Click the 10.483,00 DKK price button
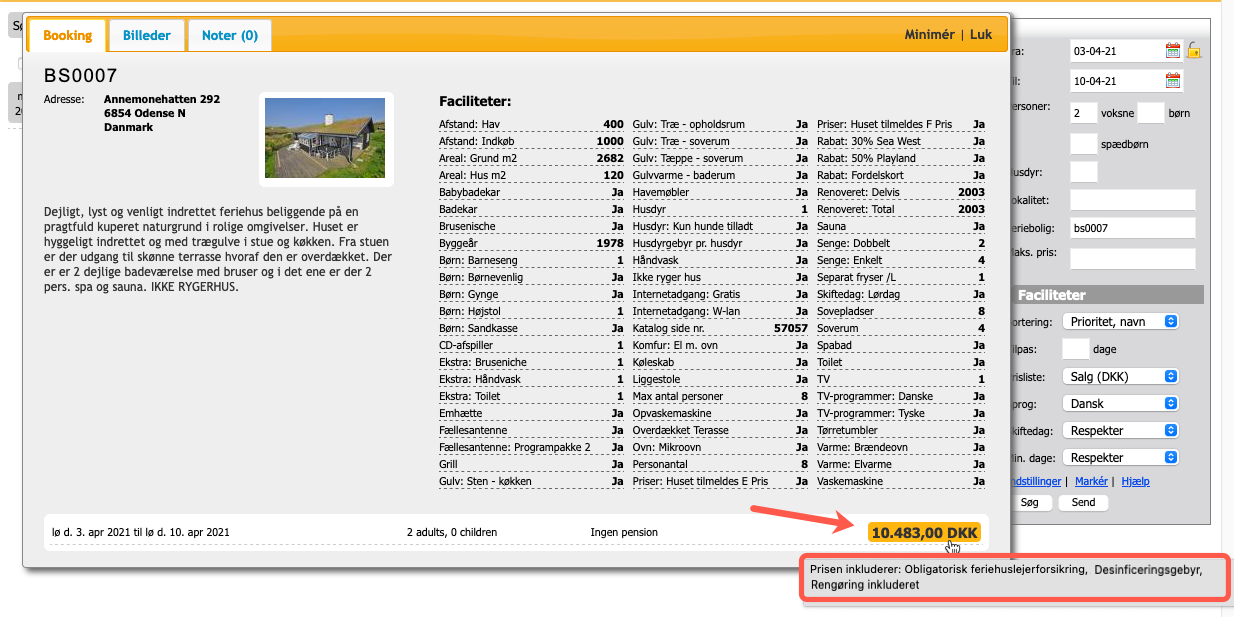Viewport: 1234px width, 617px height. pyautogui.click(x=925, y=533)
